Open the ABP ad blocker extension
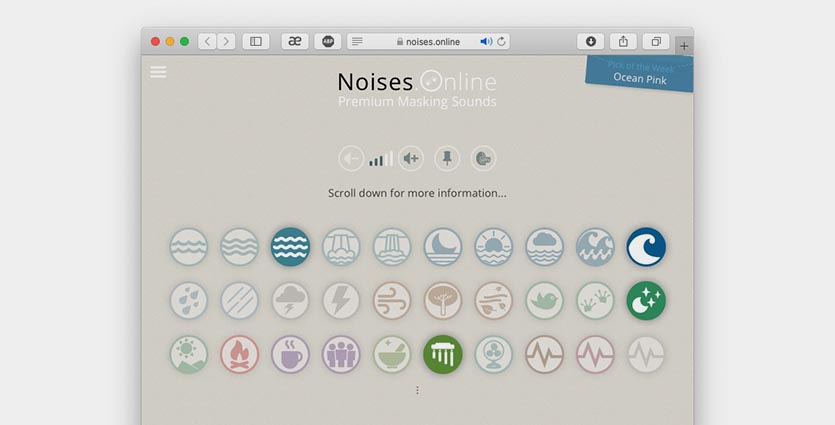This screenshot has width=835, height=425. coord(328,42)
